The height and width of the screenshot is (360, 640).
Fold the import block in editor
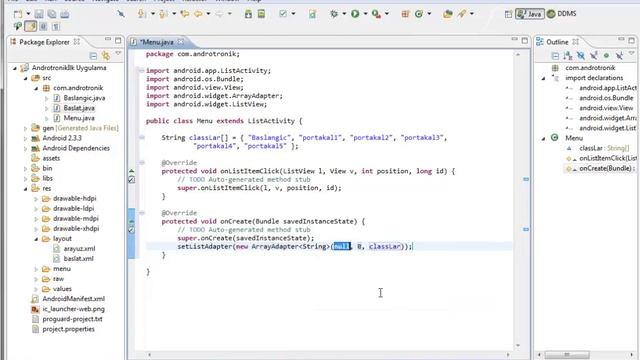click(142, 71)
